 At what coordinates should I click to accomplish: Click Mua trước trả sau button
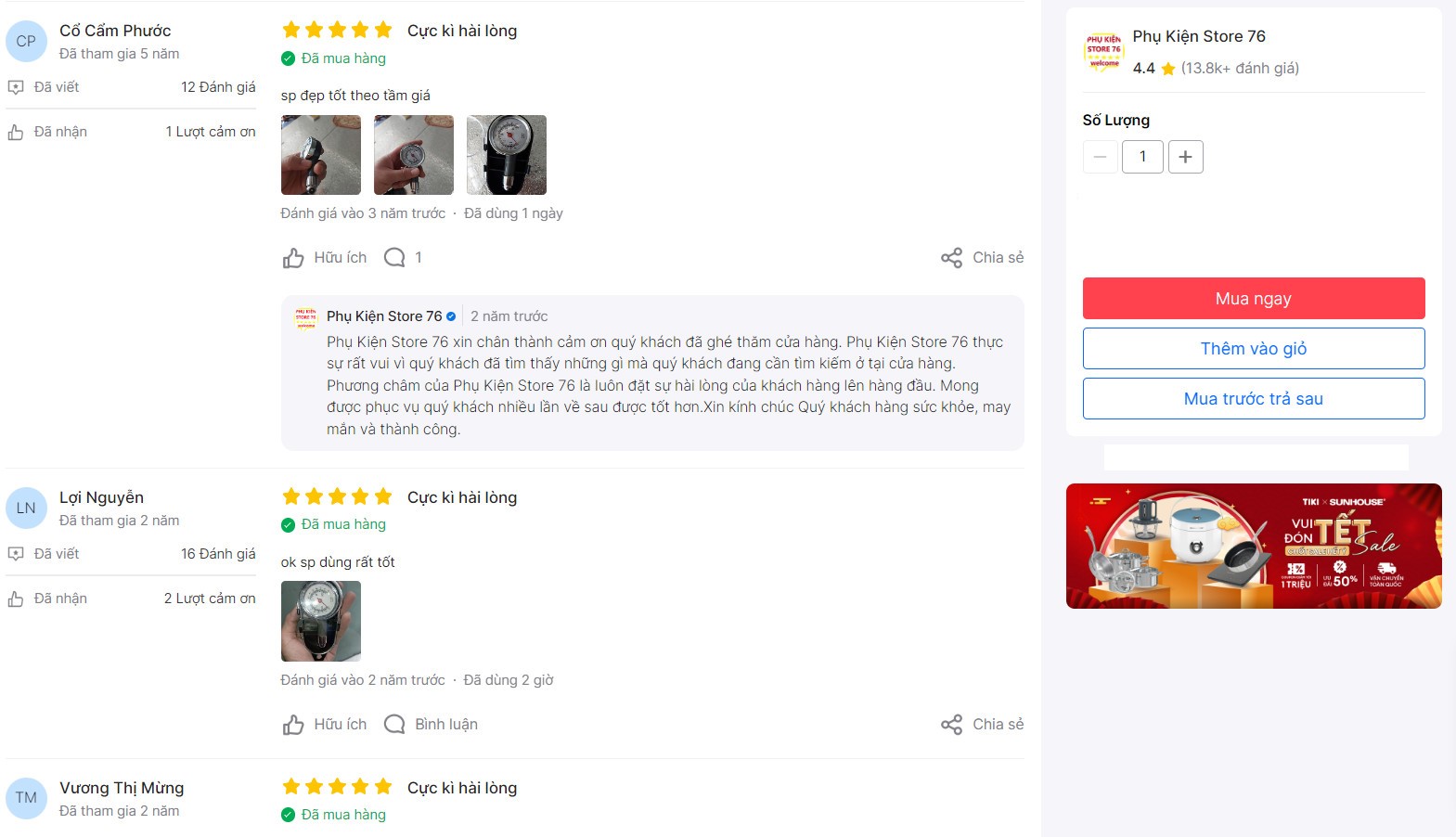pos(1254,399)
